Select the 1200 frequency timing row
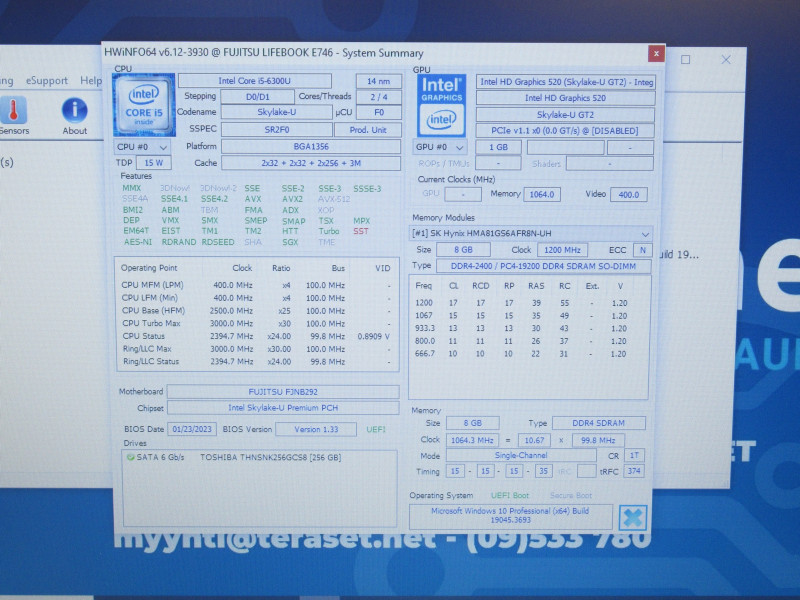Screen dimensions: 800x600 click(521, 303)
